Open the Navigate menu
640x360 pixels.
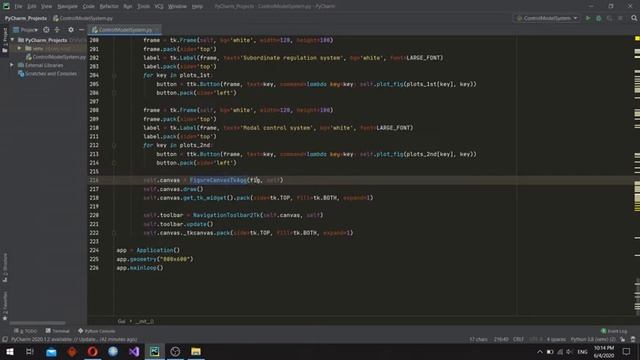click(x=67, y=6)
